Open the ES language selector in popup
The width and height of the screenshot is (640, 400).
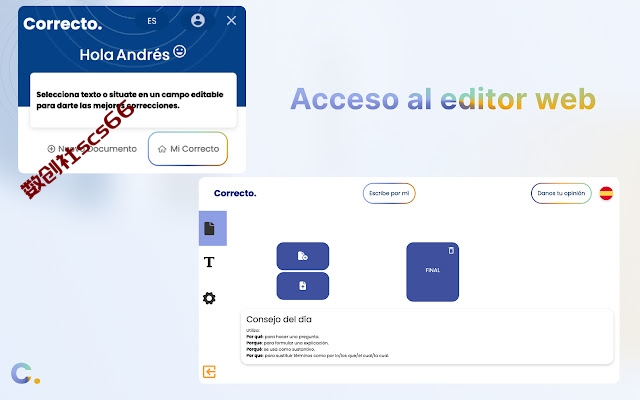point(152,21)
